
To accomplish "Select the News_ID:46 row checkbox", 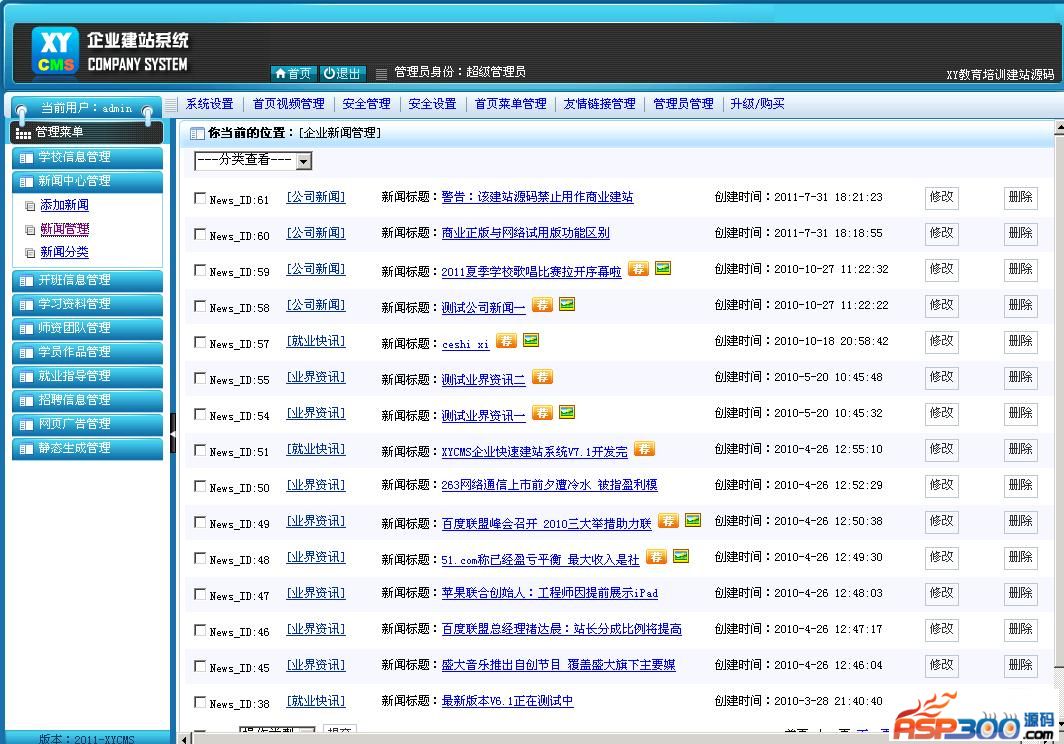I will pyautogui.click(x=200, y=630).
